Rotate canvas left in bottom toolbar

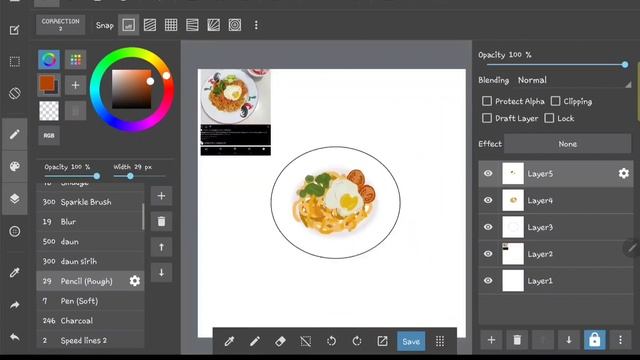[x=331, y=341]
